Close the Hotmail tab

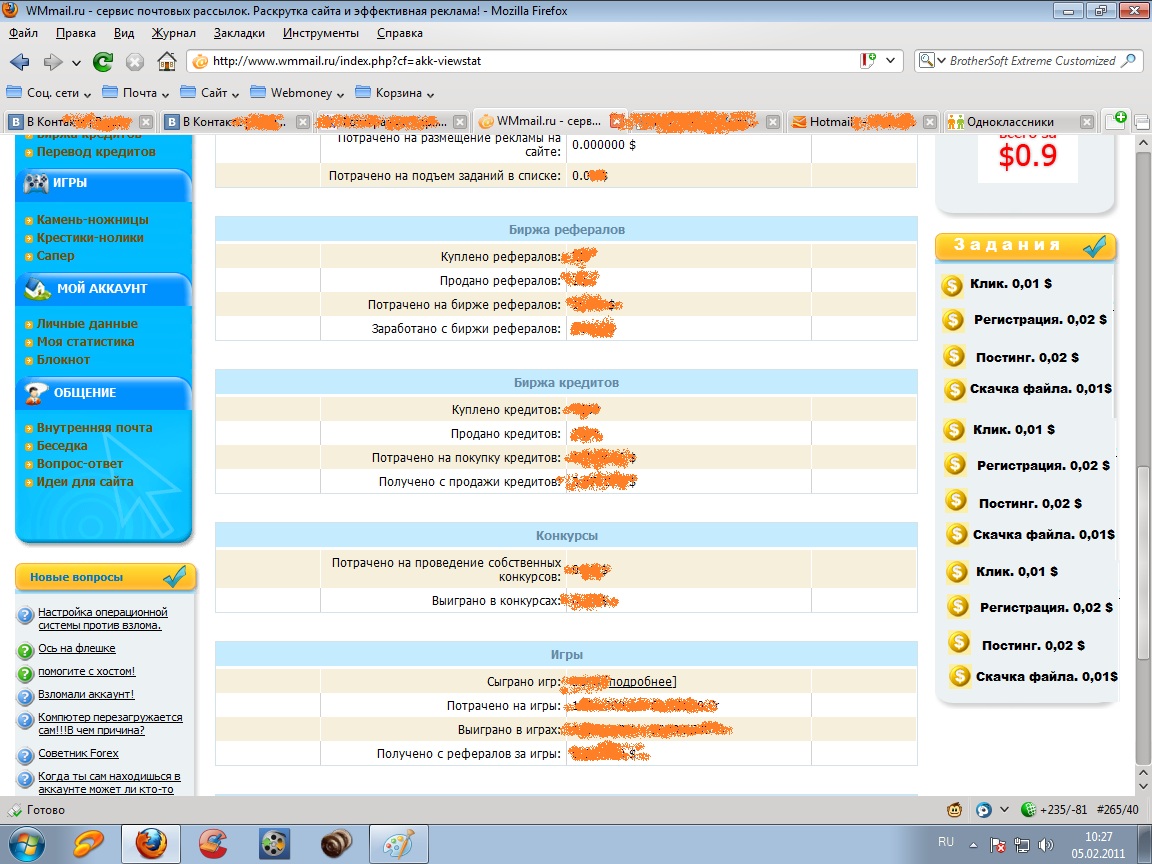[930, 122]
